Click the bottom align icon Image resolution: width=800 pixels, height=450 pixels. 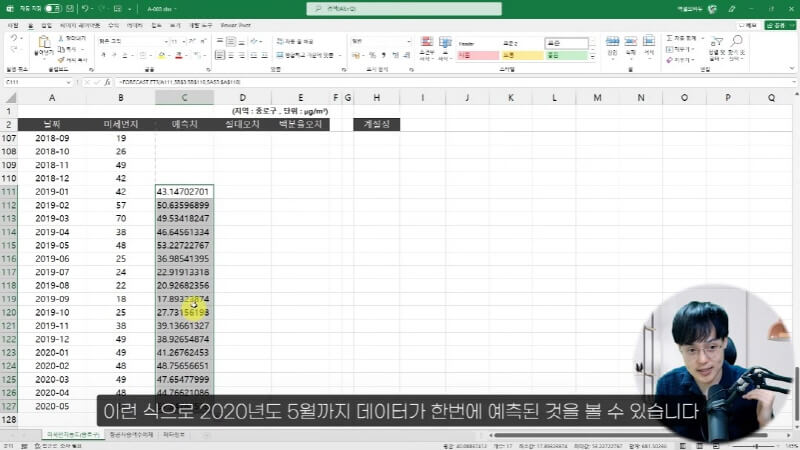(x=241, y=41)
